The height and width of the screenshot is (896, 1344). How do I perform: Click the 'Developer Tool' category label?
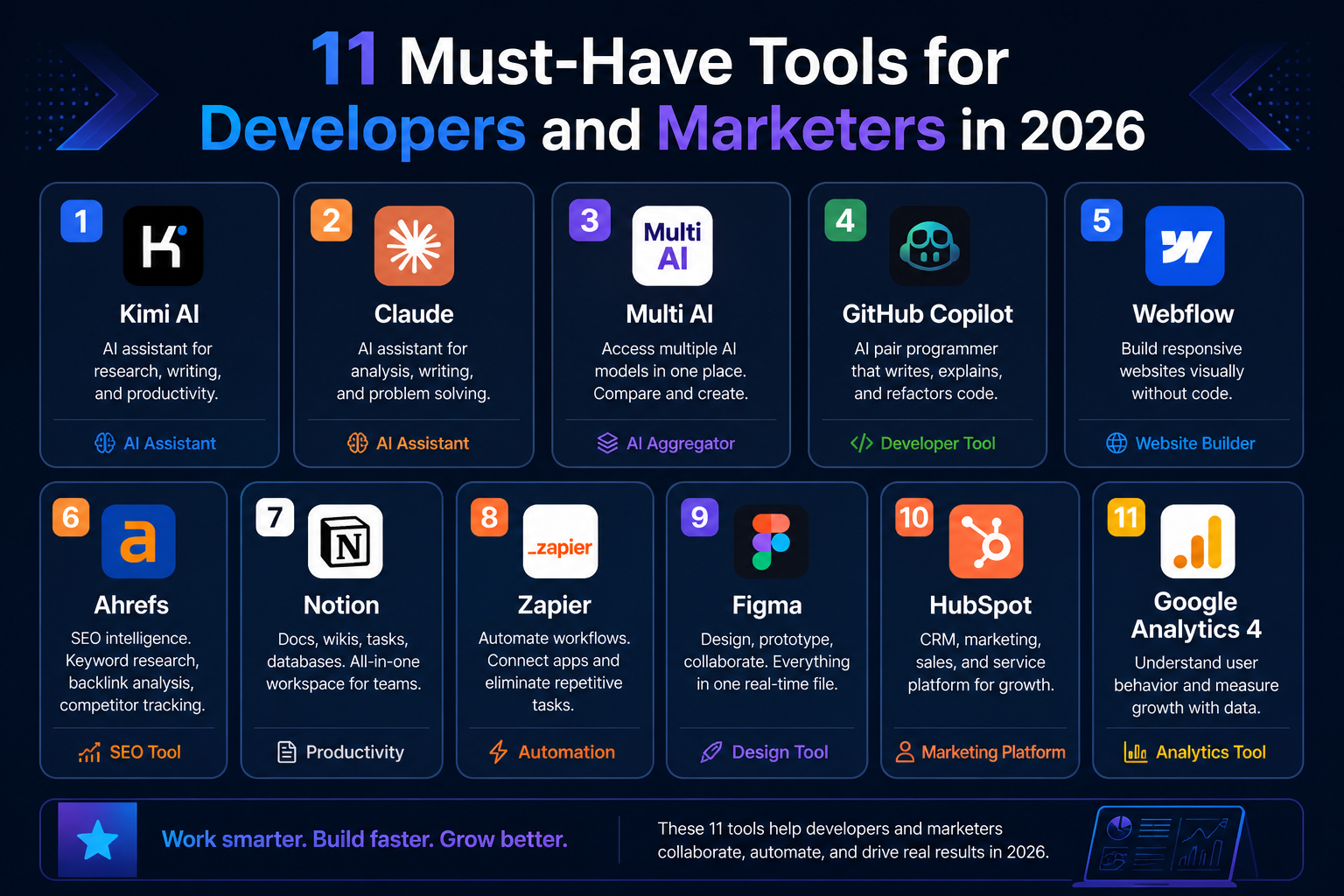click(x=938, y=444)
